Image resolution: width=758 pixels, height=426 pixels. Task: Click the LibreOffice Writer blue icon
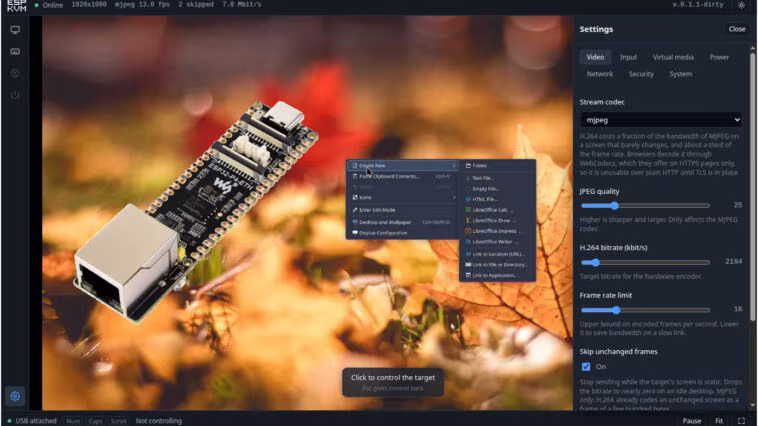click(468, 242)
